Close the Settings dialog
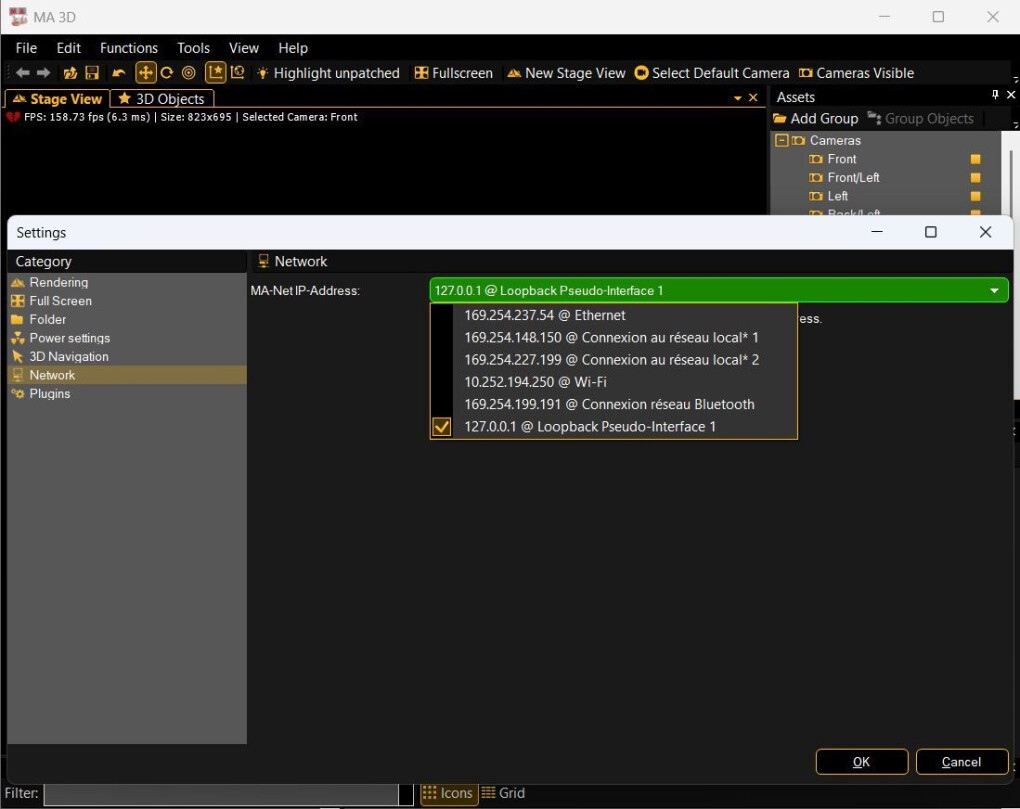The width and height of the screenshot is (1020, 809). click(x=986, y=232)
